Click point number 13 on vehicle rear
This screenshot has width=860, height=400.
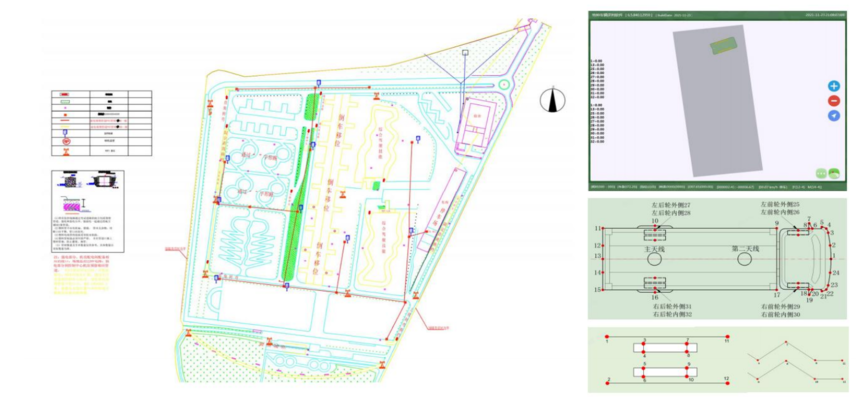[598, 257]
